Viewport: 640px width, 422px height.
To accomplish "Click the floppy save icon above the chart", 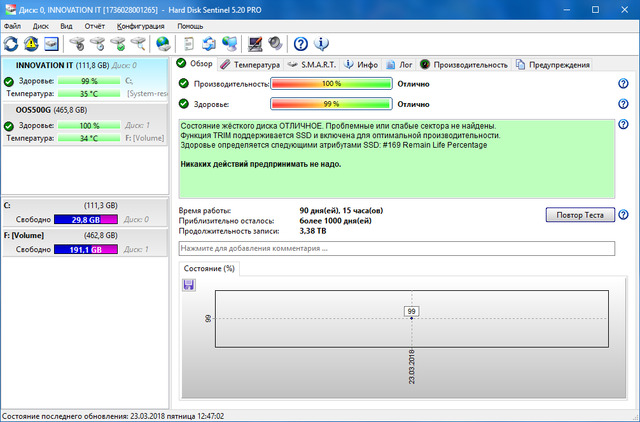I will pyautogui.click(x=188, y=285).
